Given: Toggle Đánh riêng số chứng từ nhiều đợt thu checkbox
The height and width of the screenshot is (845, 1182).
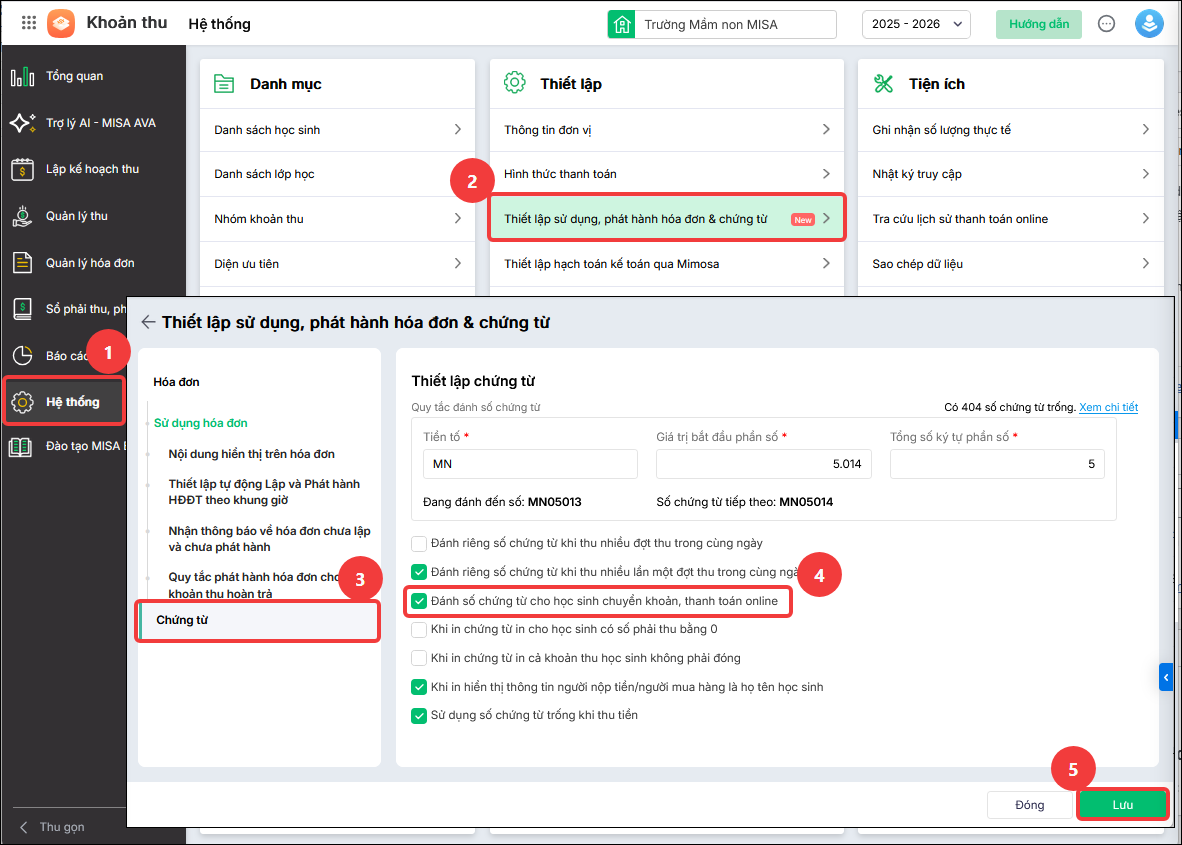Looking at the screenshot, I should click(x=418, y=543).
